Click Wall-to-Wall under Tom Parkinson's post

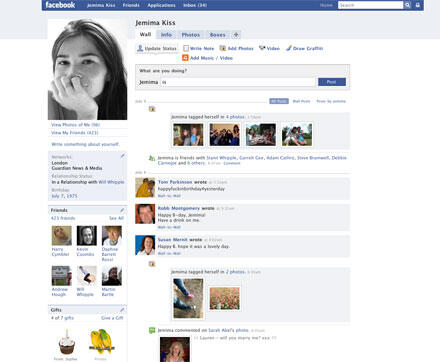[x=169, y=196]
